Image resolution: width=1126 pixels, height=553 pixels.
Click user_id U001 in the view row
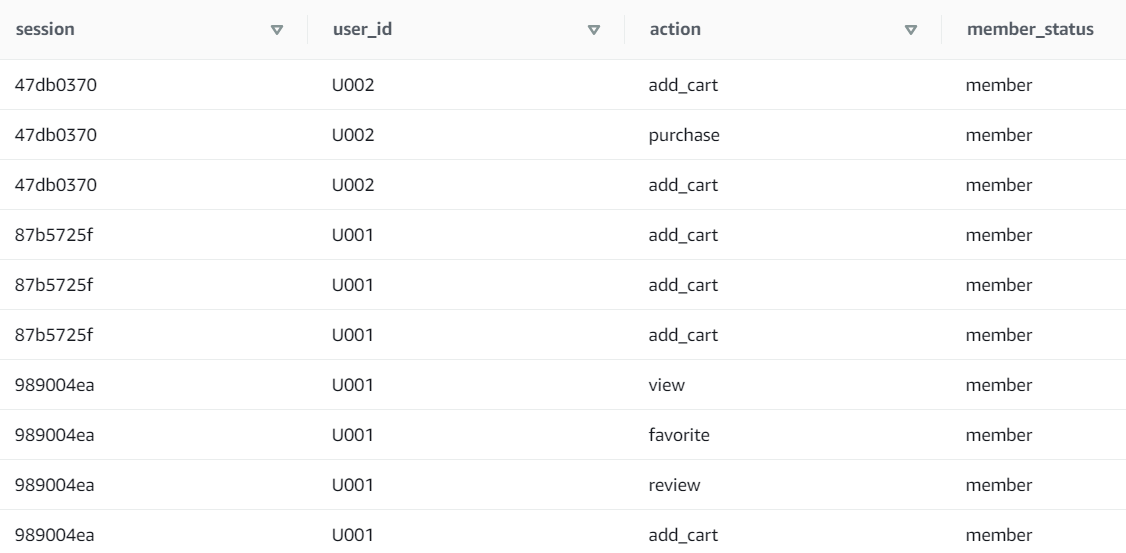(x=353, y=385)
